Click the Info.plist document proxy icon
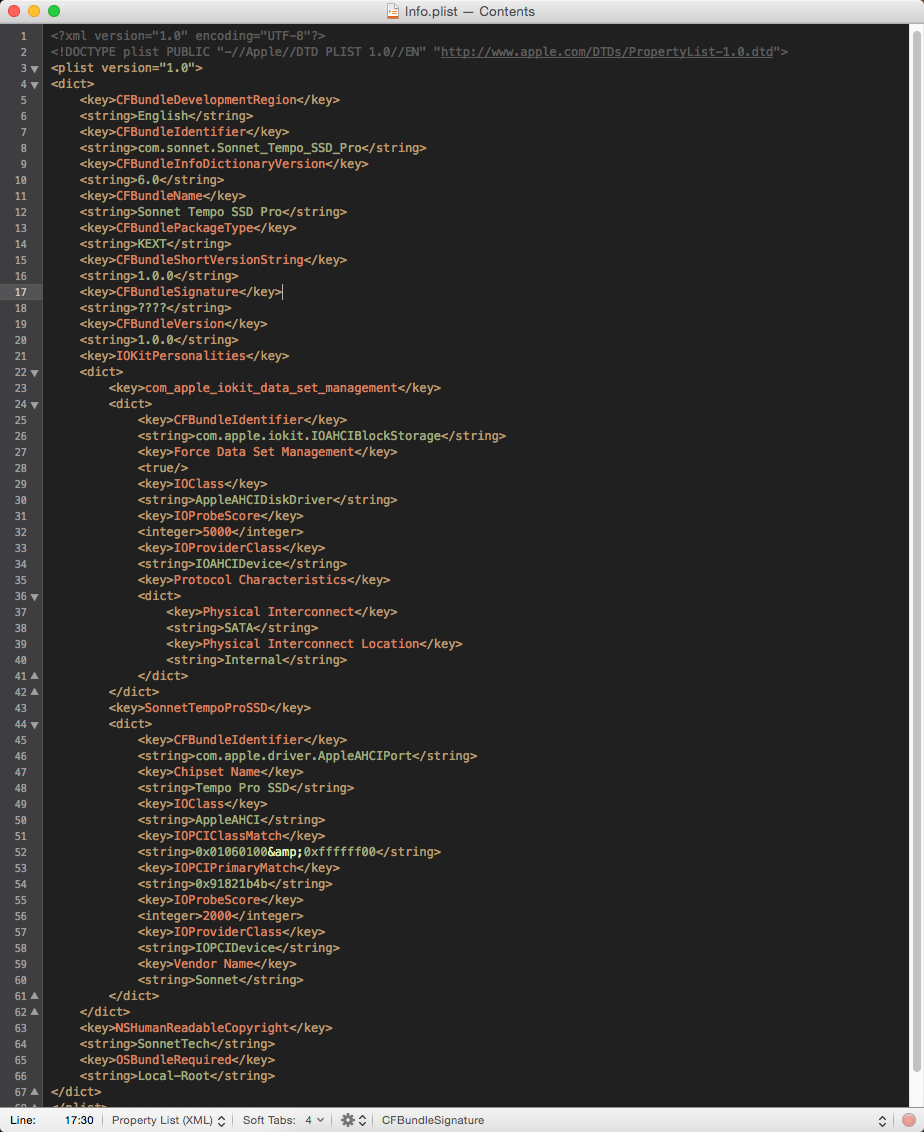 point(393,11)
